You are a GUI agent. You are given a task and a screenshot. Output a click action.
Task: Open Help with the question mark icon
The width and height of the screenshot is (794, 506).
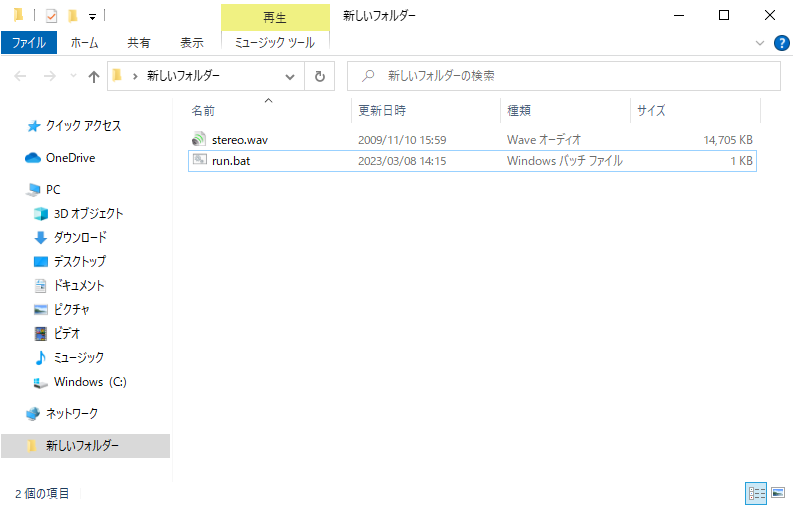781,43
